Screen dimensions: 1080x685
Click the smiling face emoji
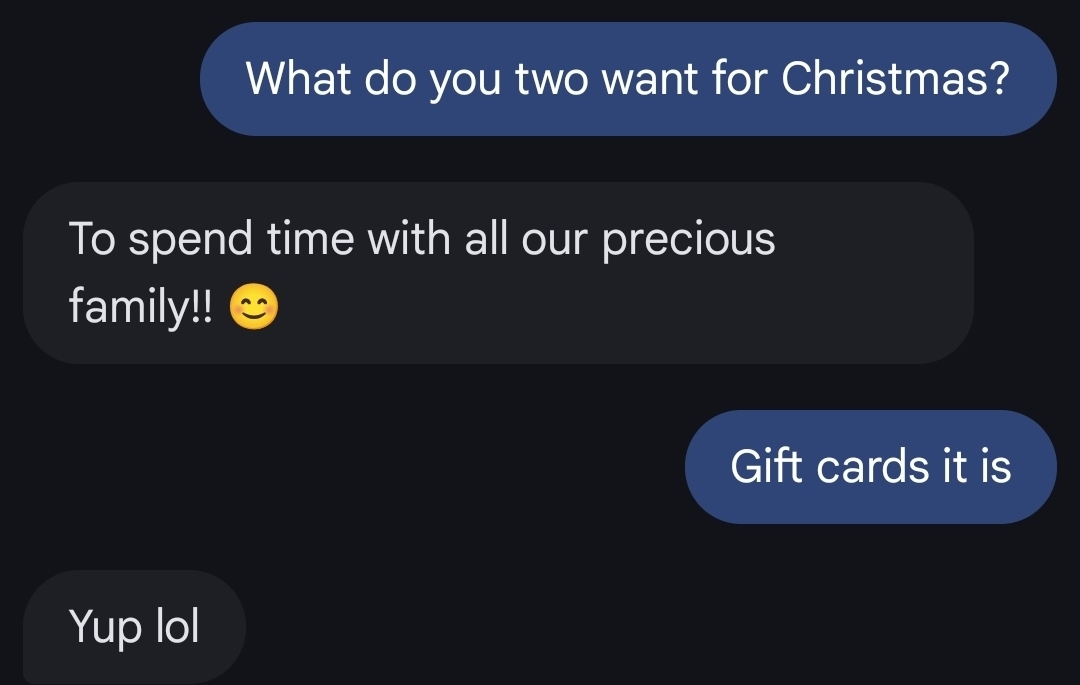pos(253,307)
